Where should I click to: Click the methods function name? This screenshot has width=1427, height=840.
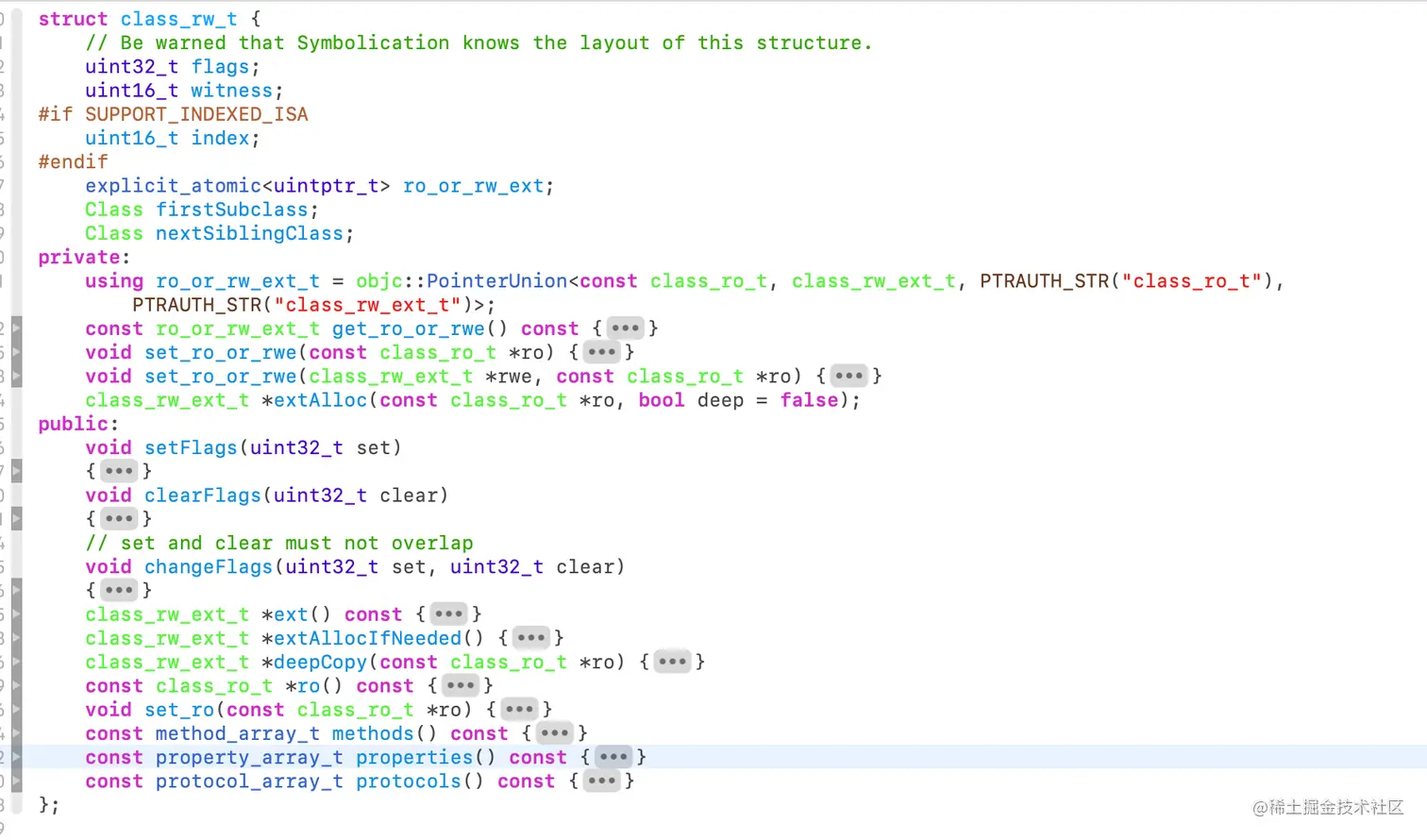click(373, 733)
